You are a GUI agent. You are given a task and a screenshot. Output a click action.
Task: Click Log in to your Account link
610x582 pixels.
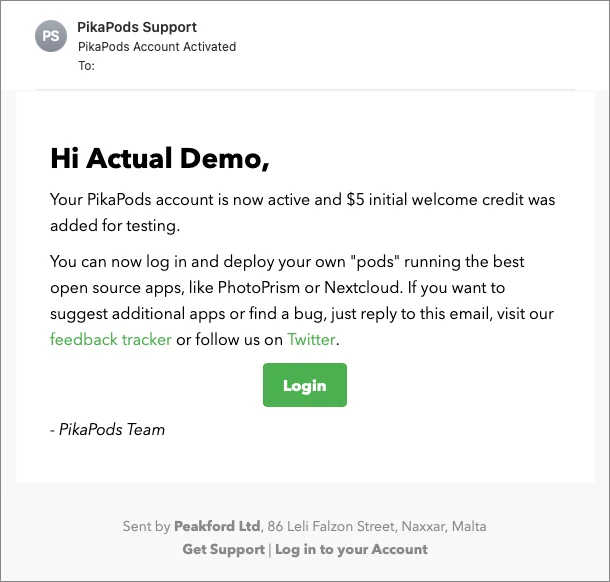tap(351, 549)
